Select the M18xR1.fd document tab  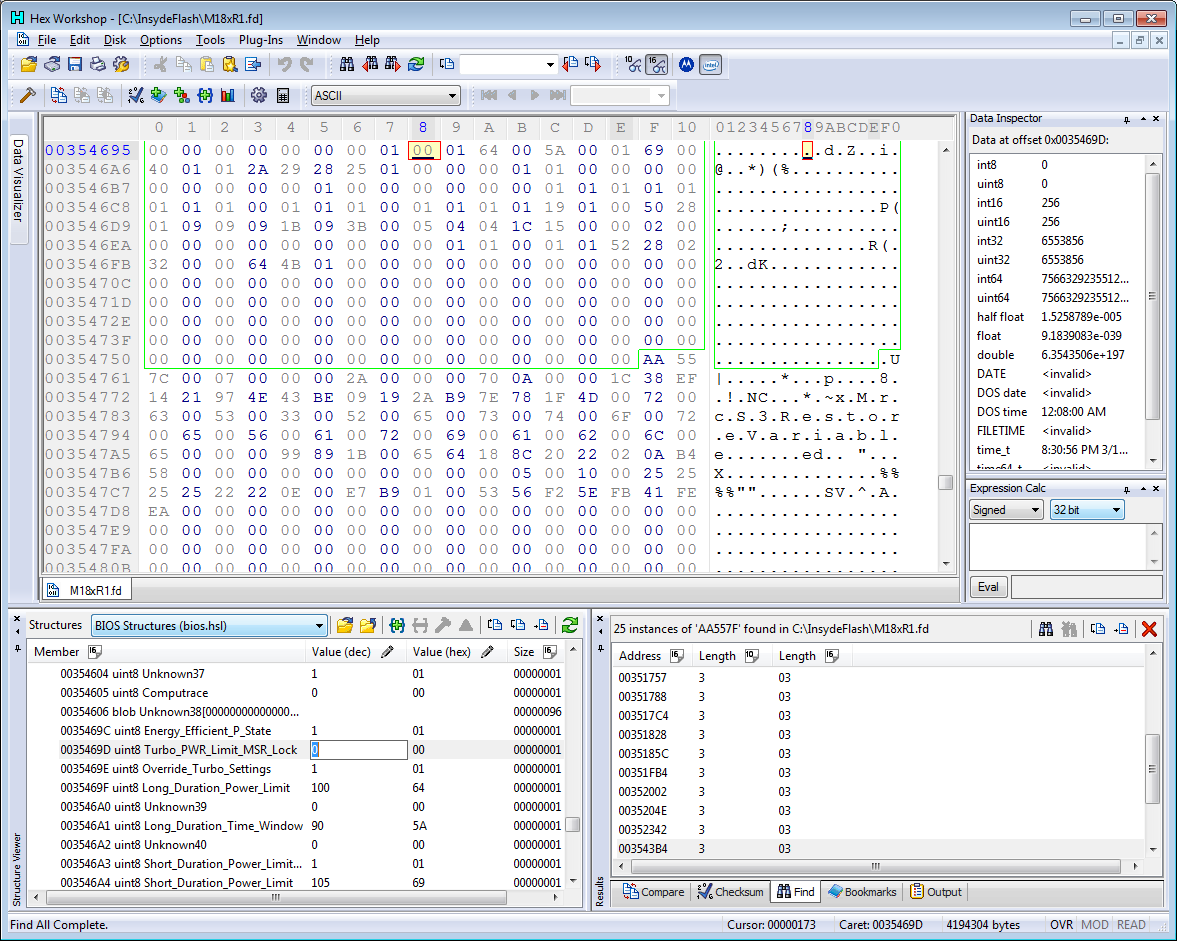point(86,590)
